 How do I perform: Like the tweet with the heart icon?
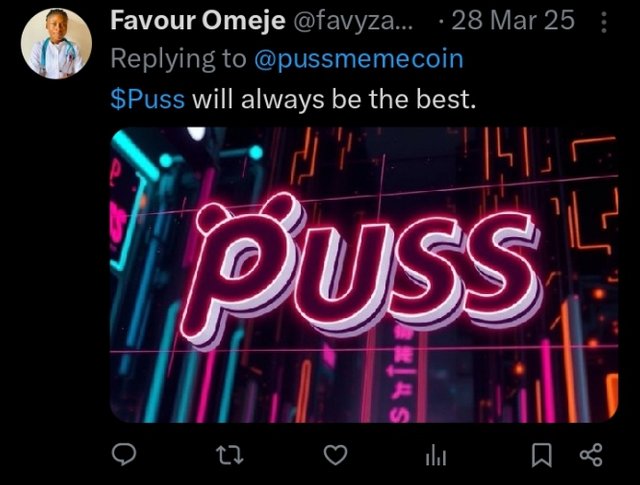pyautogui.click(x=336, y=455)
